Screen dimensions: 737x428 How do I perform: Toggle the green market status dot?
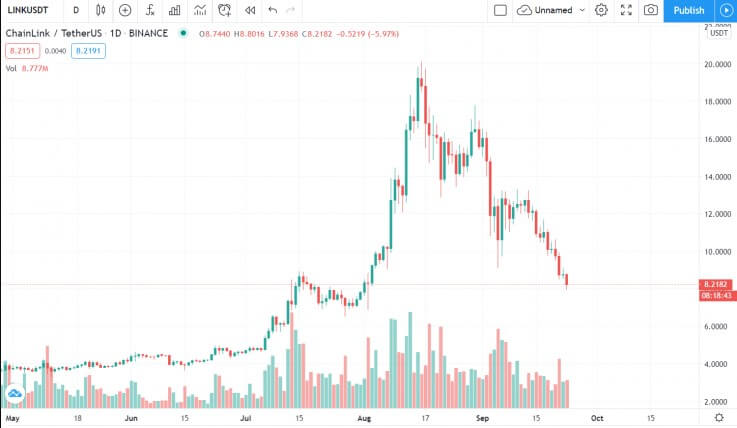(183, 33)
